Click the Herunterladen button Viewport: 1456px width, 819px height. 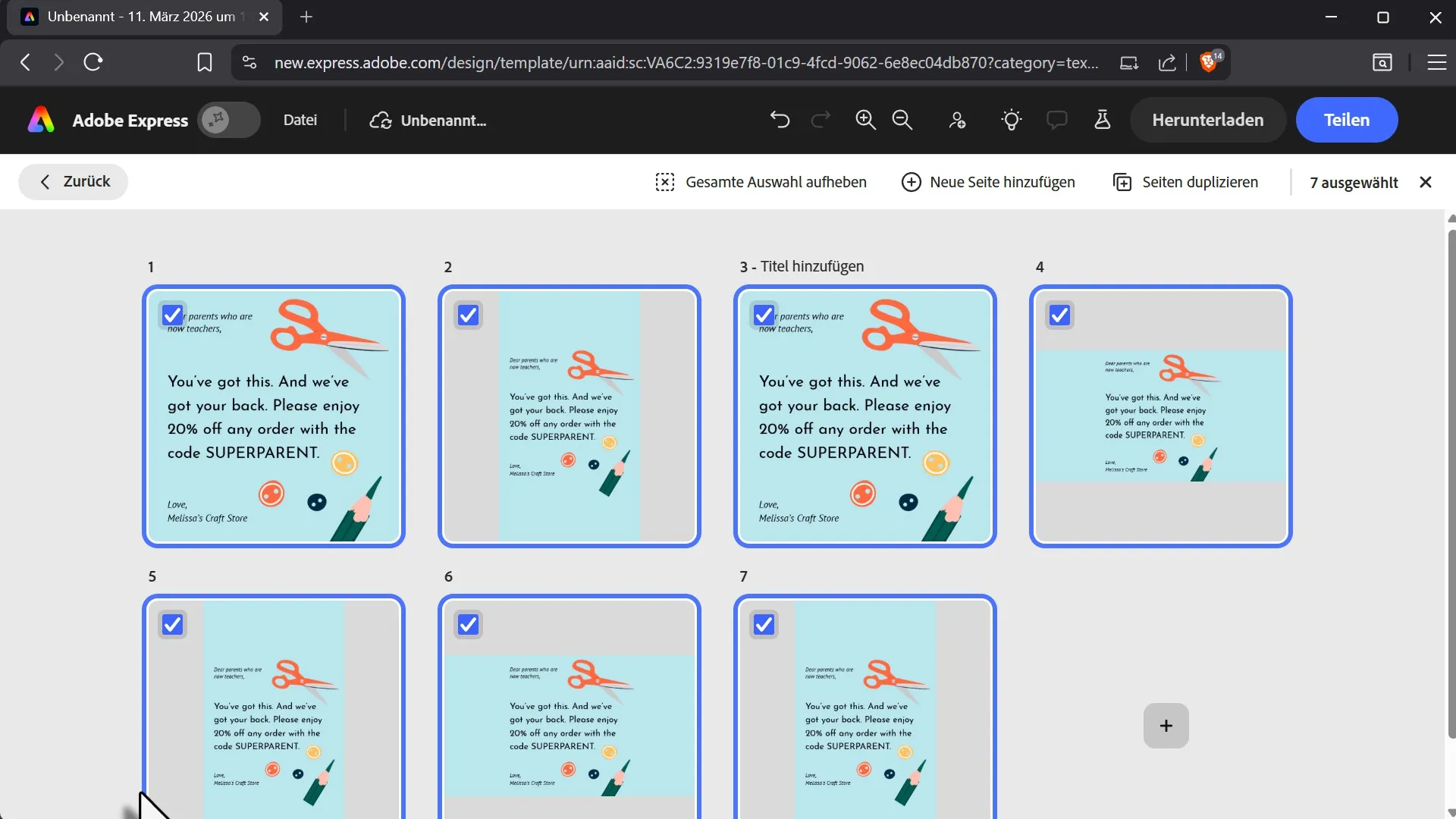pyautogui.click(x=1207, y=120)
